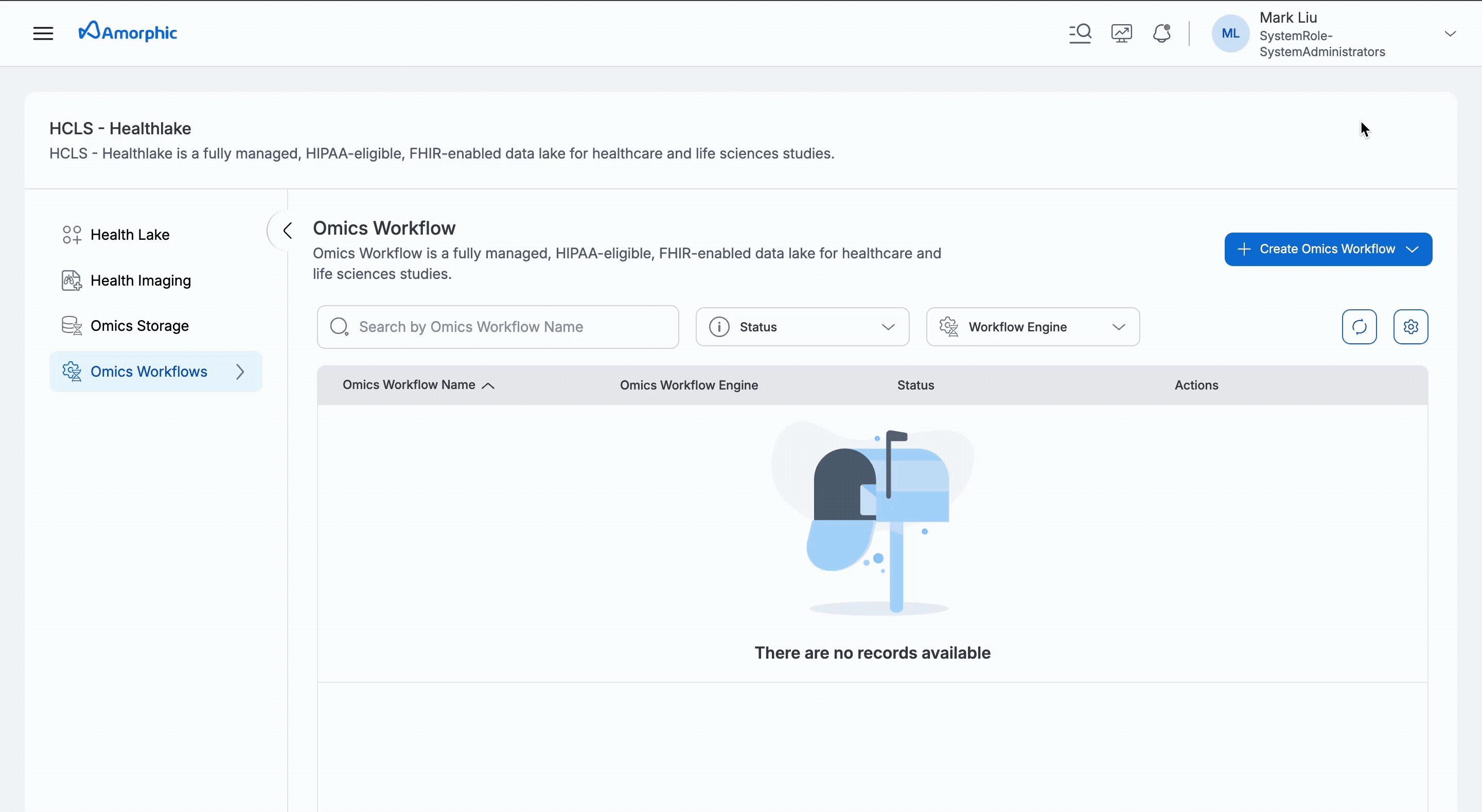The image size is (1482, 812).
Task: Expand the Create Omics Workflow options arrow
Action: [1414, 249]
